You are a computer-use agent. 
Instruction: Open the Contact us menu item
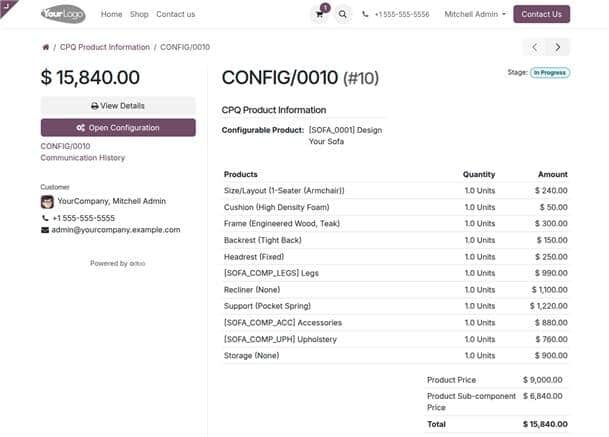tap(176, 14)
